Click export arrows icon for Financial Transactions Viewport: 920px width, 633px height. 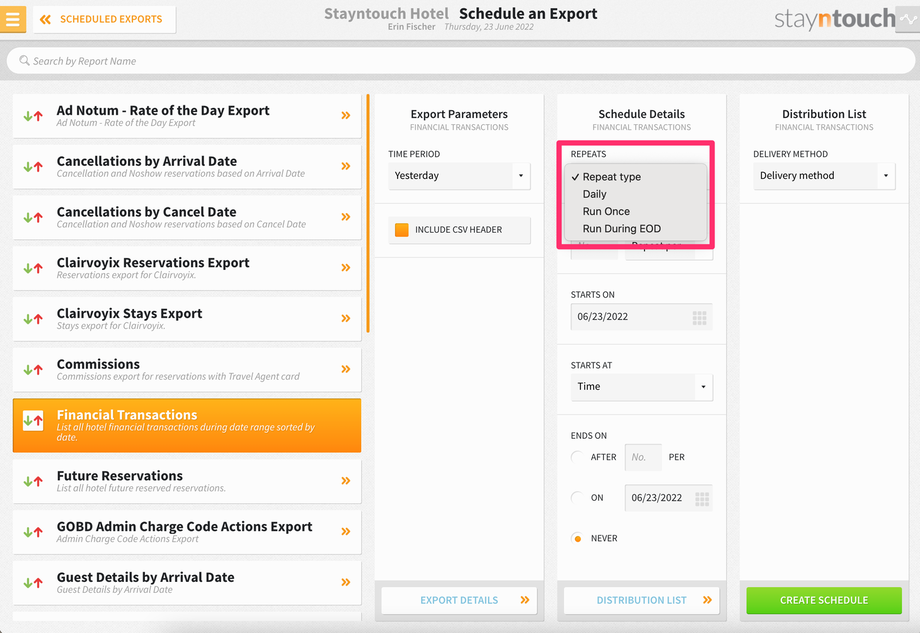[x=33, y=420]
